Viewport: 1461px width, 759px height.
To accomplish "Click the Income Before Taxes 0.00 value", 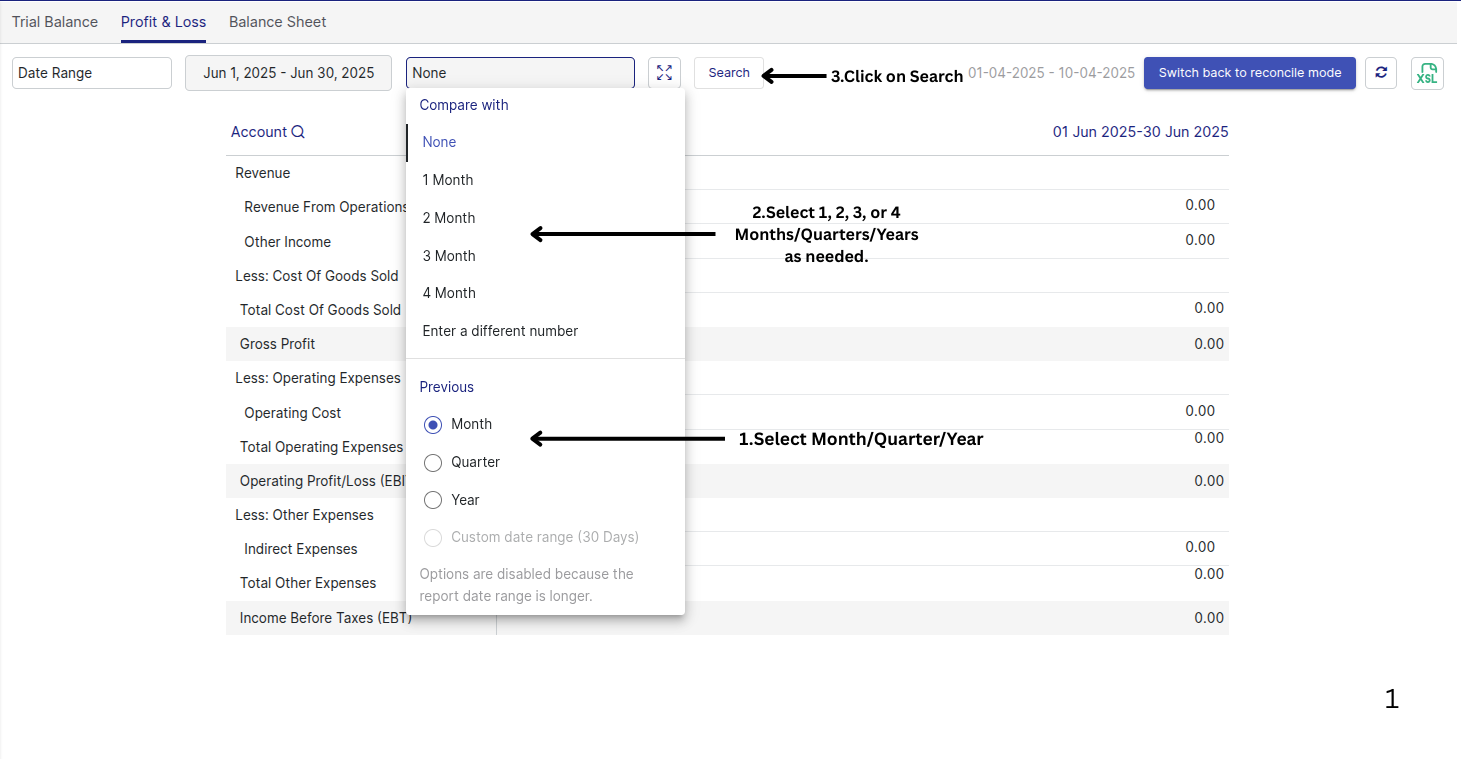I will pos(1209,618).
